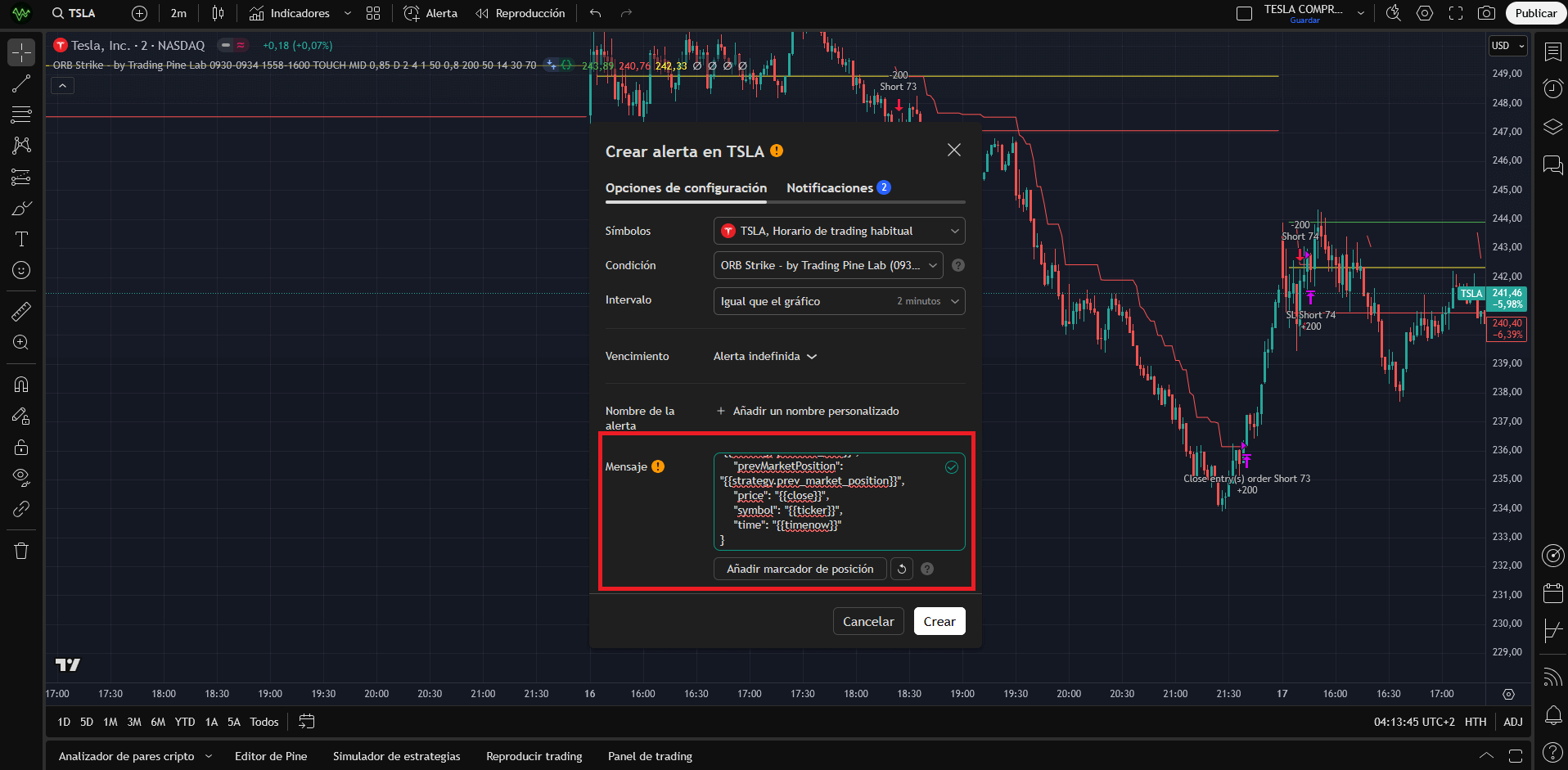
Task: Click Añadir marcador de posición
Action: [x=800, y=569]
